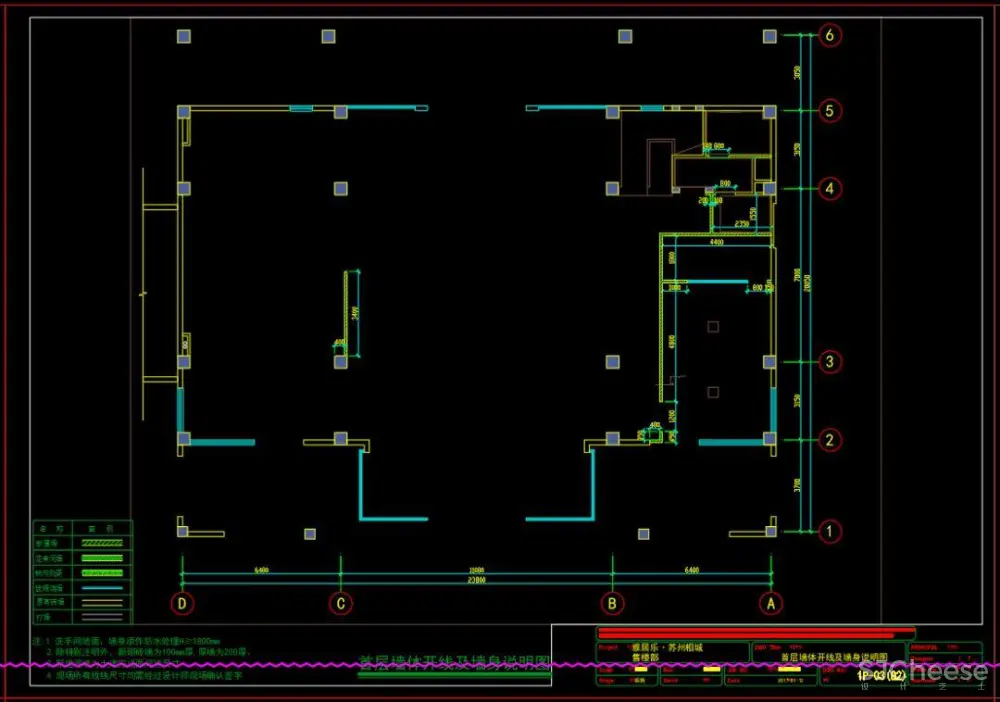Select the 2400 dimension on center partition
The width and height of the screenshot is (1000, 702).
355,312
